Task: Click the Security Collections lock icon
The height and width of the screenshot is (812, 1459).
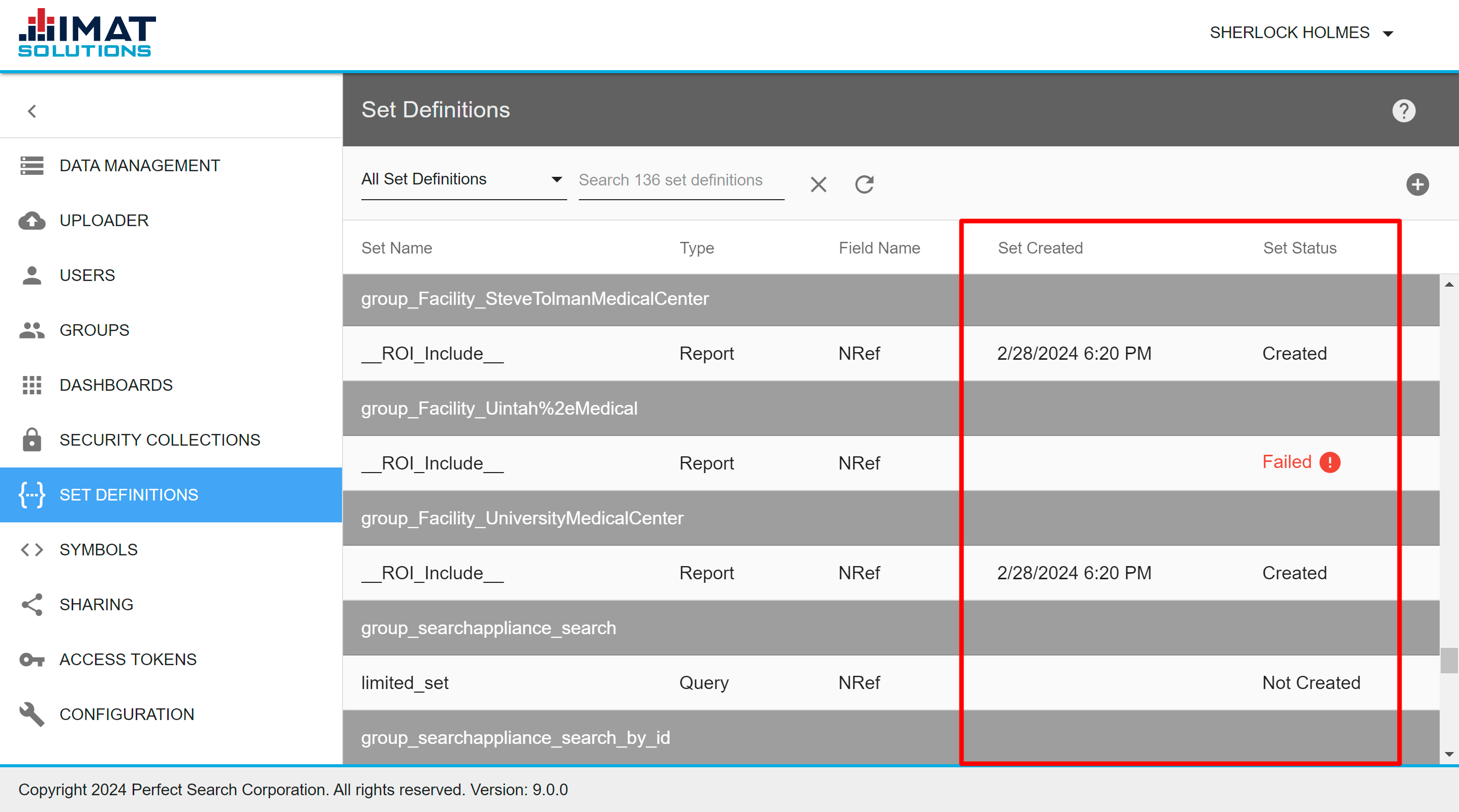Action: 32,440
